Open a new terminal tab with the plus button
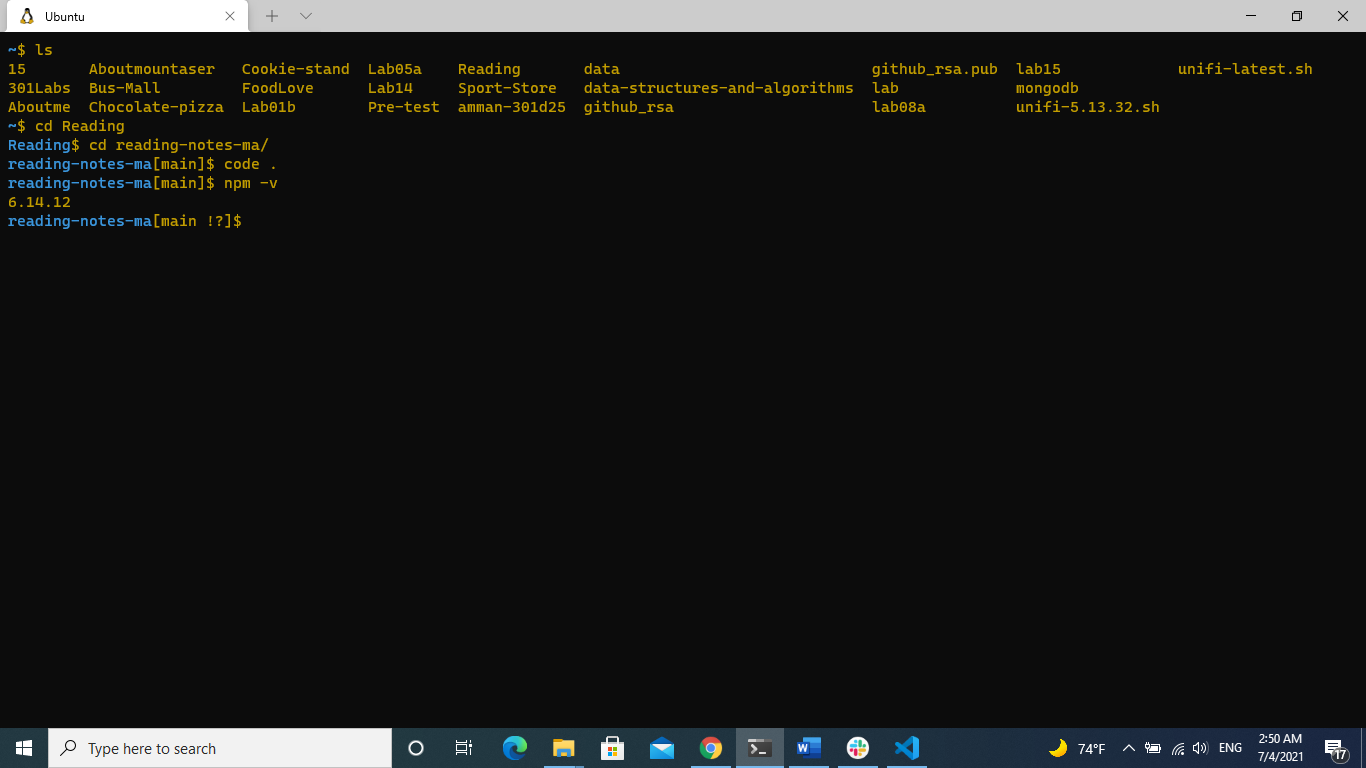Viewport: 1366px width, 768px height. pos(271,16)
